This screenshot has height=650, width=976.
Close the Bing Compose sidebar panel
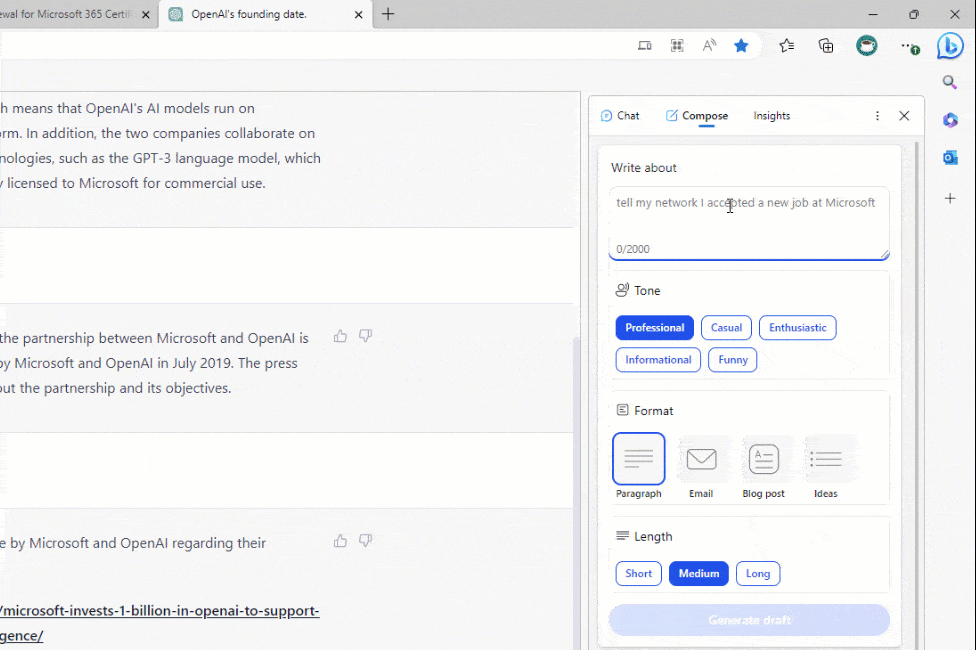point(904,116)
